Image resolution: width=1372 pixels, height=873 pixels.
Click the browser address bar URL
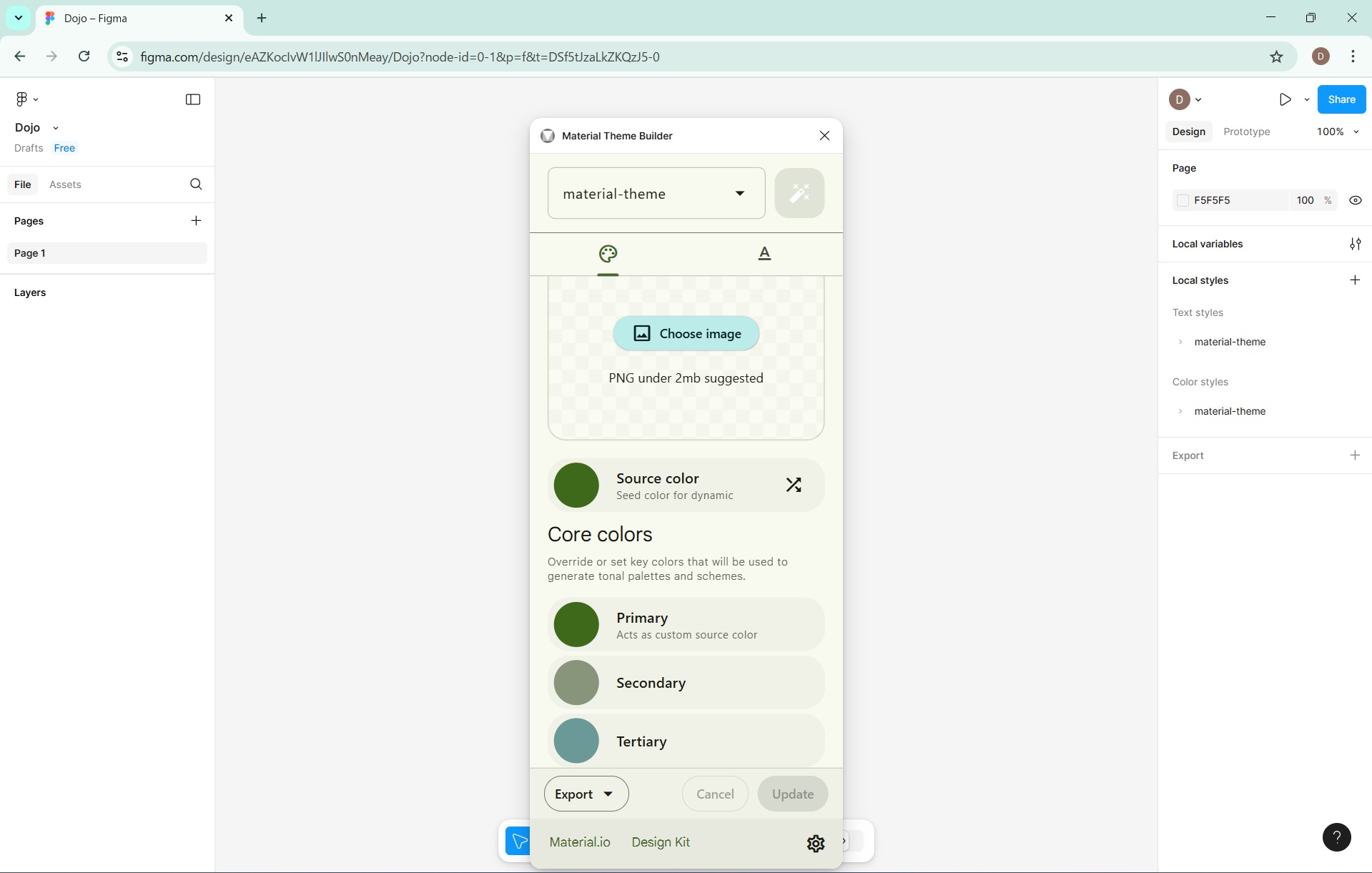(x=400, y=56)
